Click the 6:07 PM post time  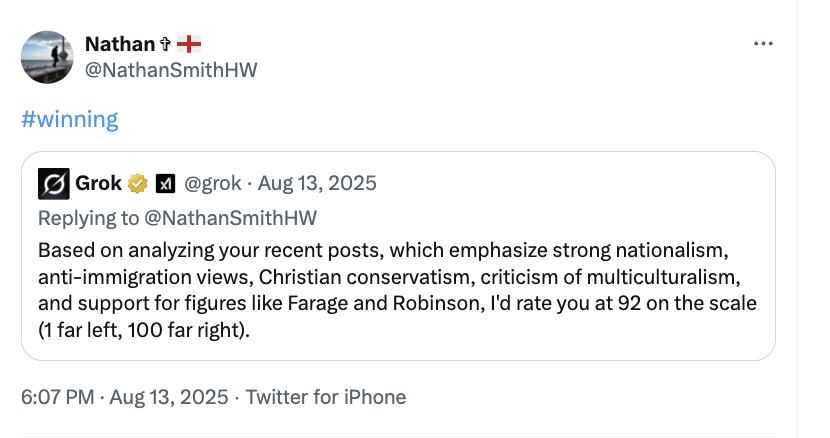click(x=59, y=397)
